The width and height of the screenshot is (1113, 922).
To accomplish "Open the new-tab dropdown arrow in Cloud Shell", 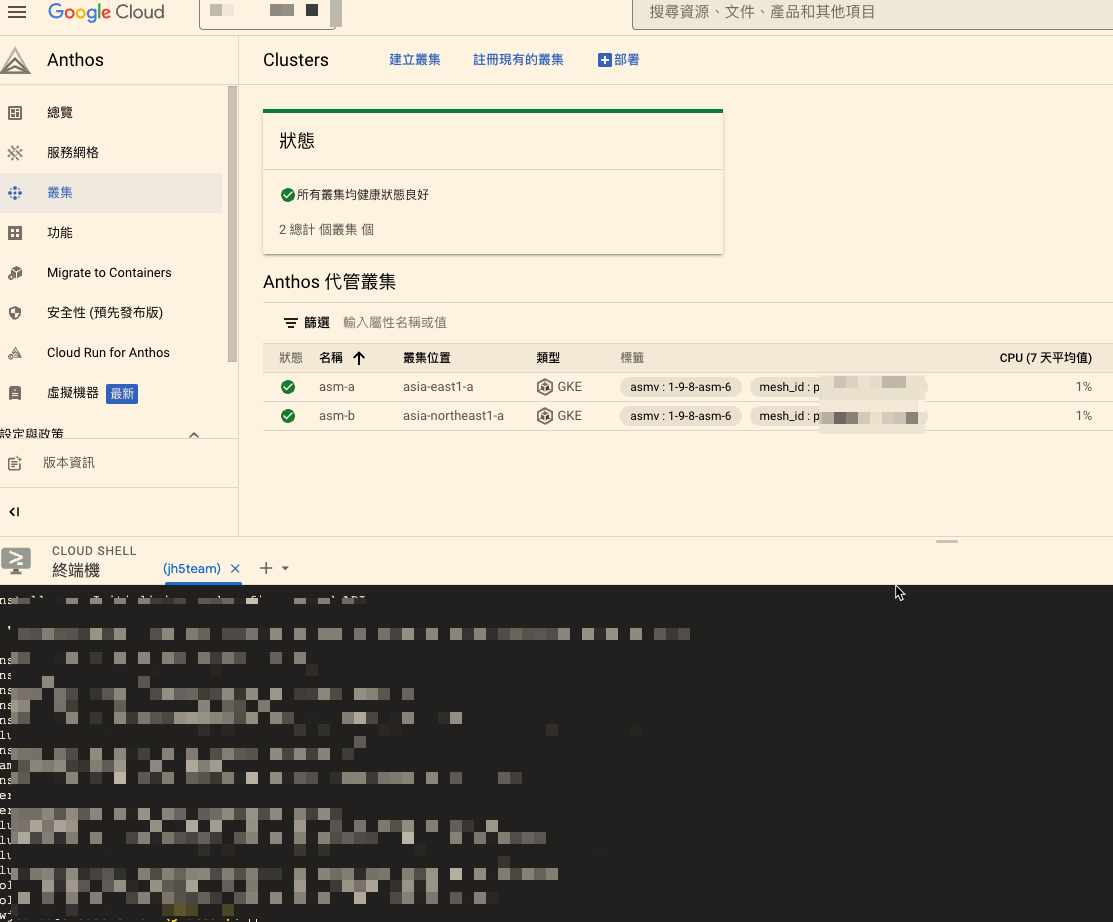I will (285, 569).
